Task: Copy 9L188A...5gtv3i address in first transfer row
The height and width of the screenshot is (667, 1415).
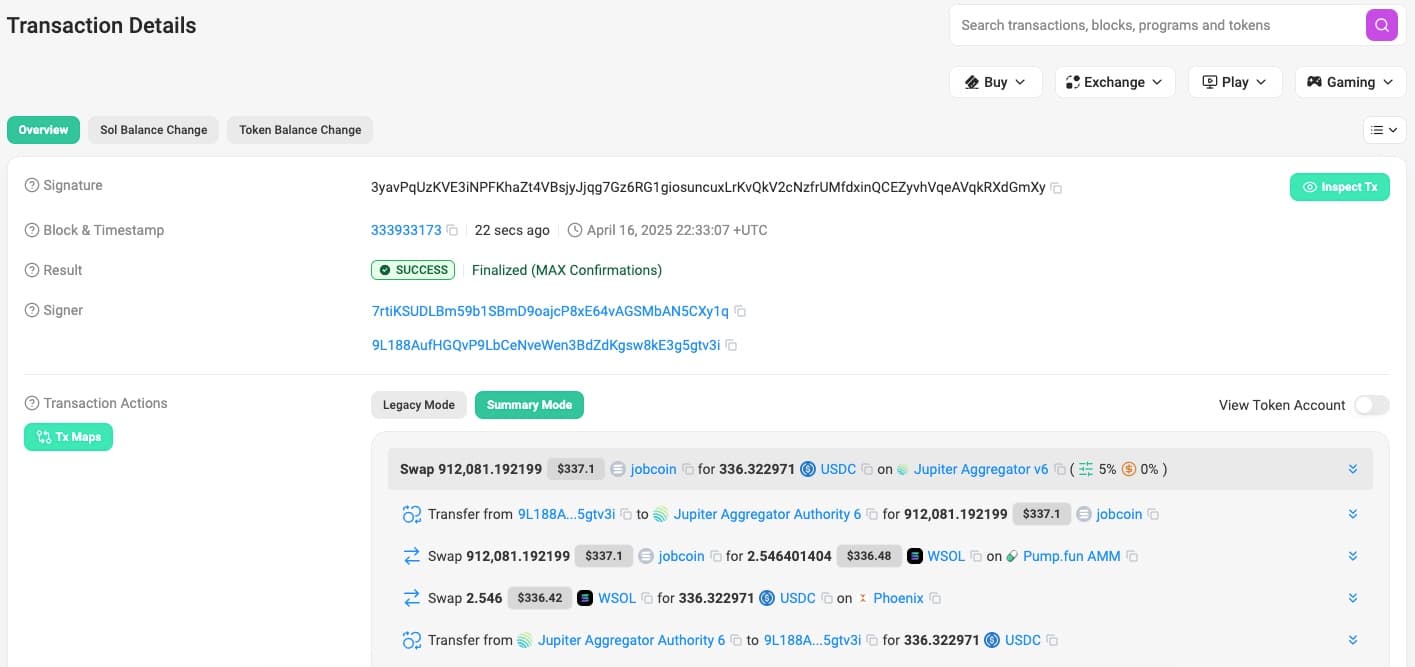Action: [x=626, y=514]
